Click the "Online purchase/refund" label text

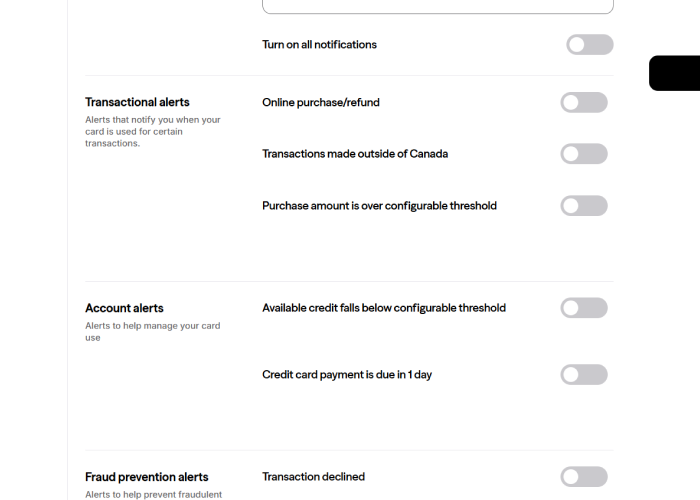[x=320, y=102]
